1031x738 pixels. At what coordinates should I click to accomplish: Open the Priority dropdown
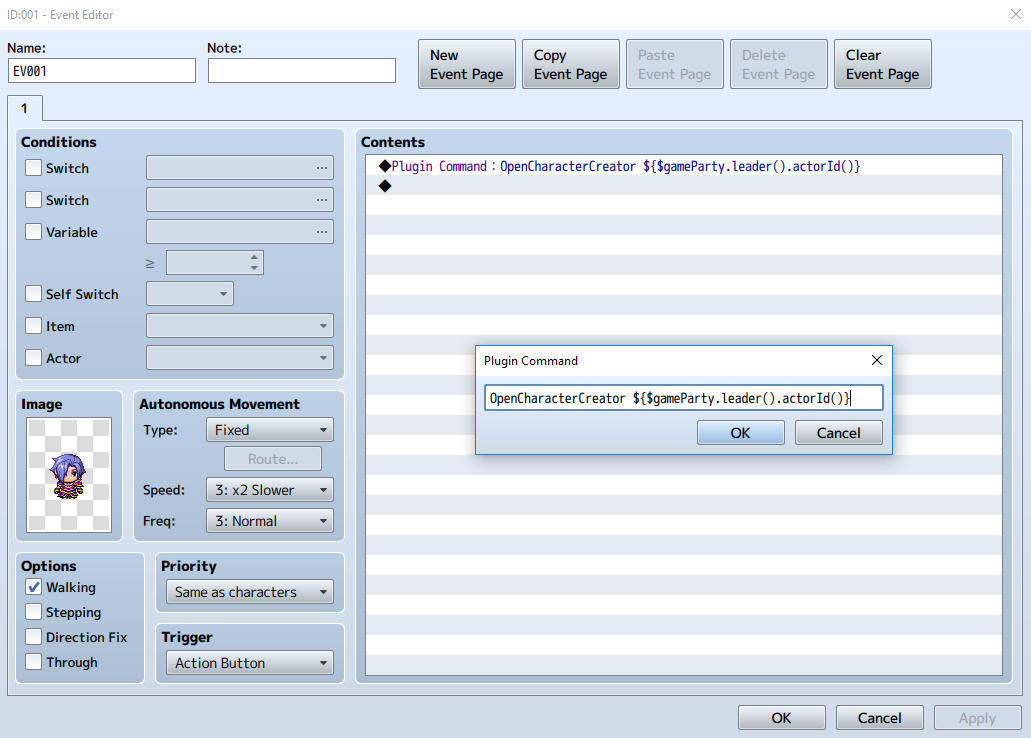(248, 592)
